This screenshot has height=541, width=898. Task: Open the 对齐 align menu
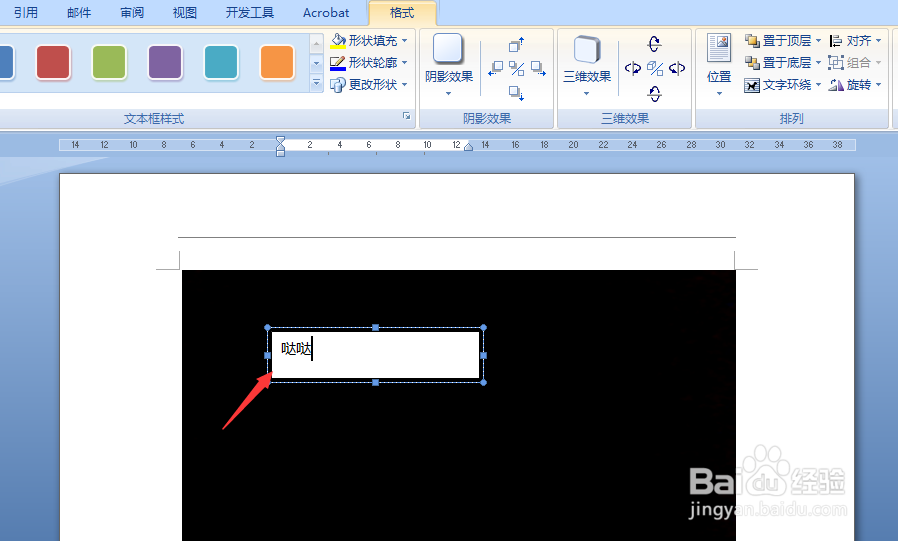point(855,41)
